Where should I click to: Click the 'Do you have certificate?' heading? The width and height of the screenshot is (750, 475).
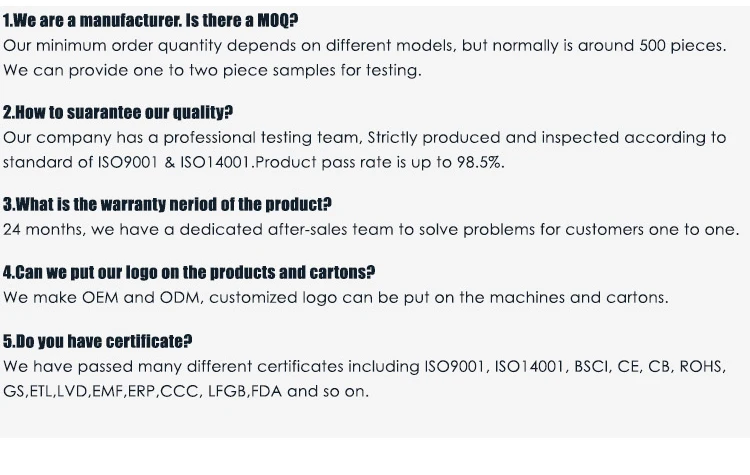(x=98, y=341)
